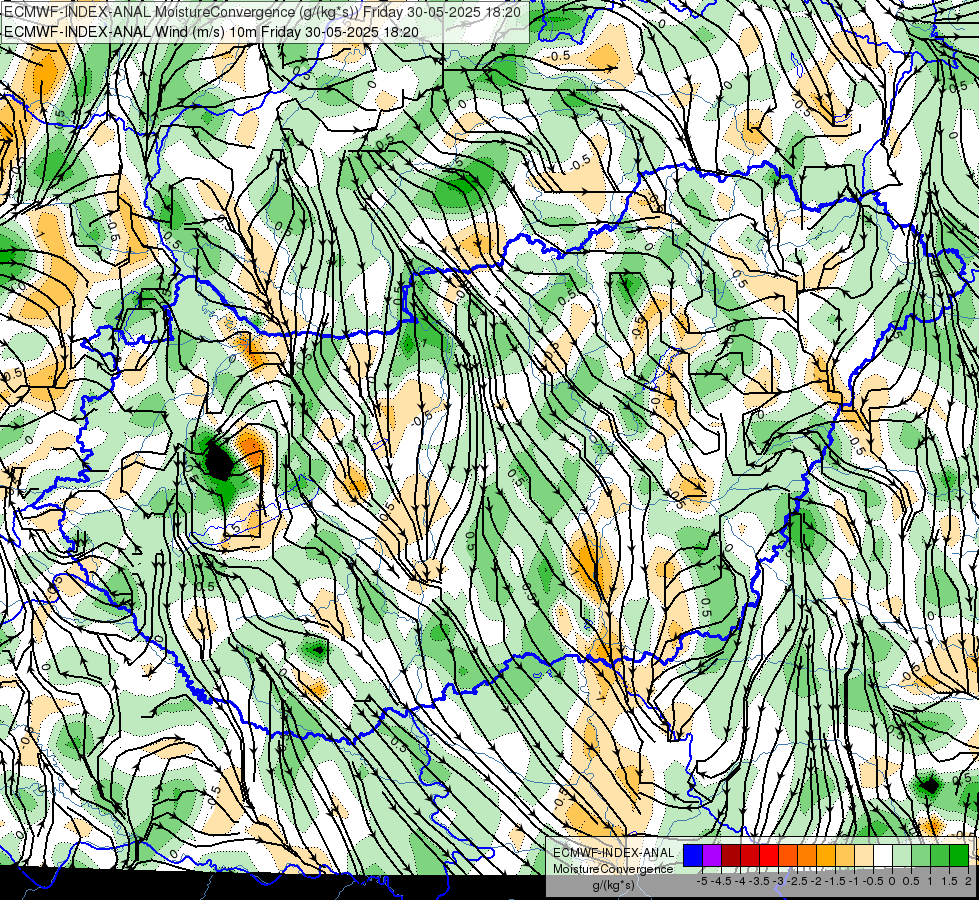Click the -3.5 legend scale value
Image resolution: width=979 pixels, height=900 pixels.
(759, 881)
